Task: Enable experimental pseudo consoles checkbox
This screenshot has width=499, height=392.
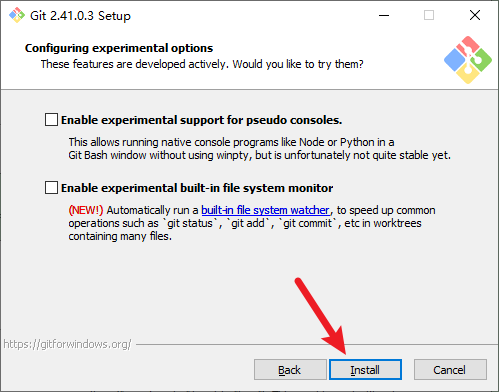Action: tap(51, 120)
